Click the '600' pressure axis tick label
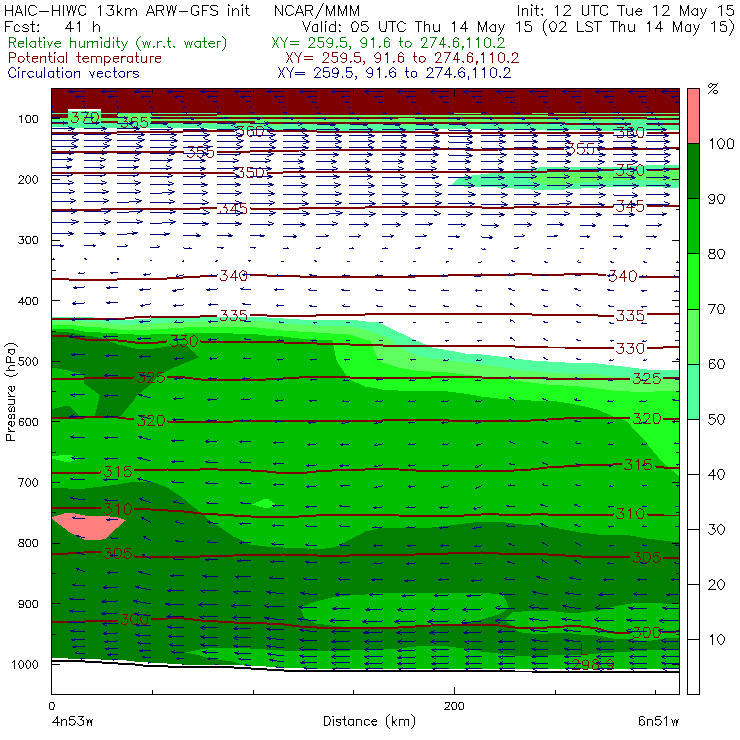The height and width of the screenshot is (740, 740). (28, 422)
